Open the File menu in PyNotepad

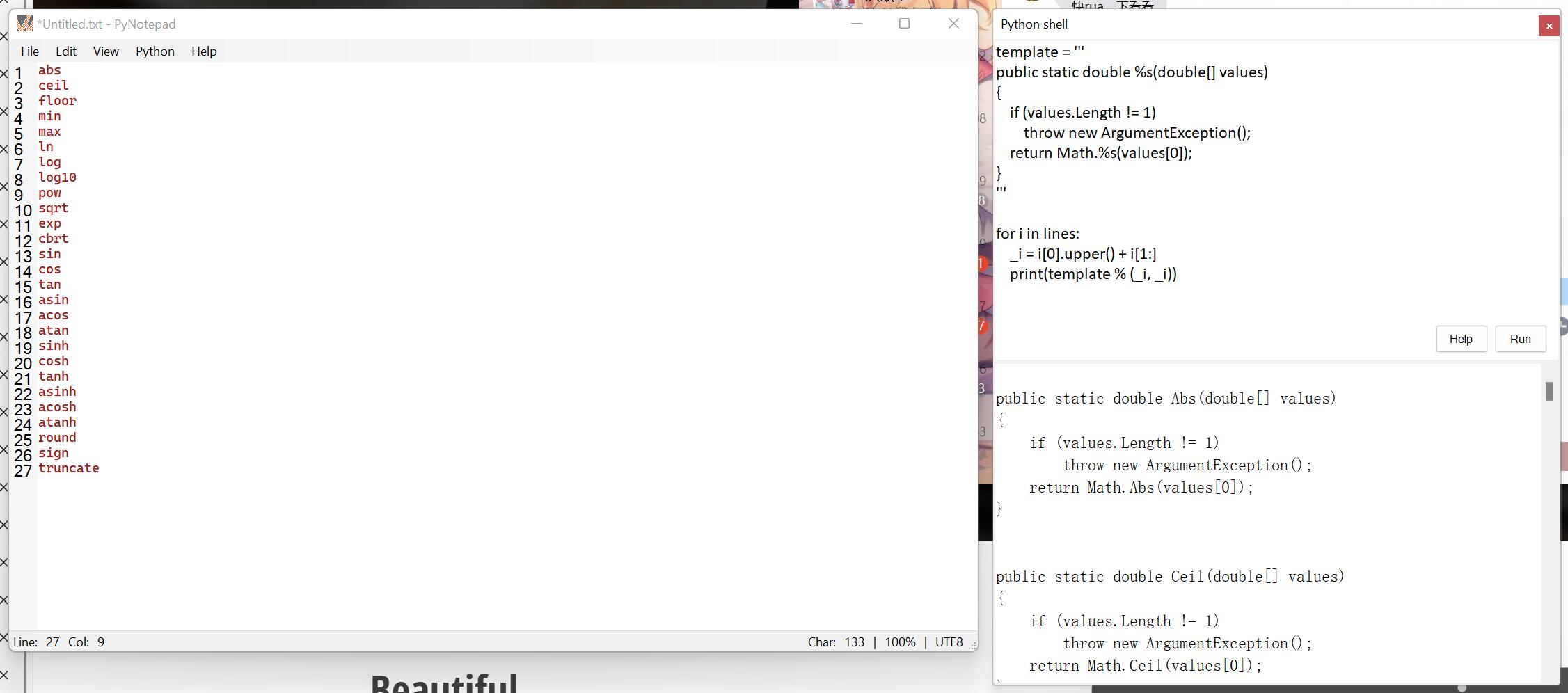pyautogui.click(x=30, y=51)
